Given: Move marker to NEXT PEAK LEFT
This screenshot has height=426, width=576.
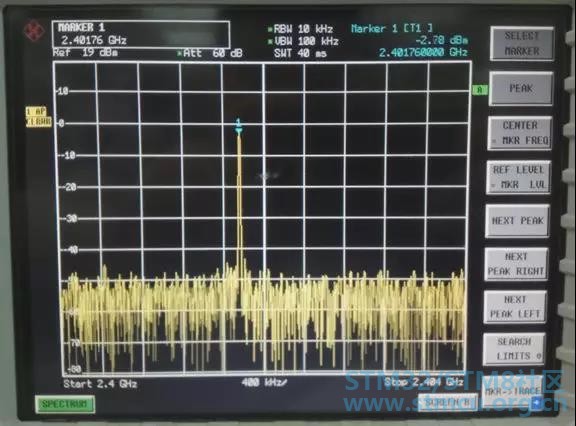Looking at the screenshot, I should (x=515, y=307).
